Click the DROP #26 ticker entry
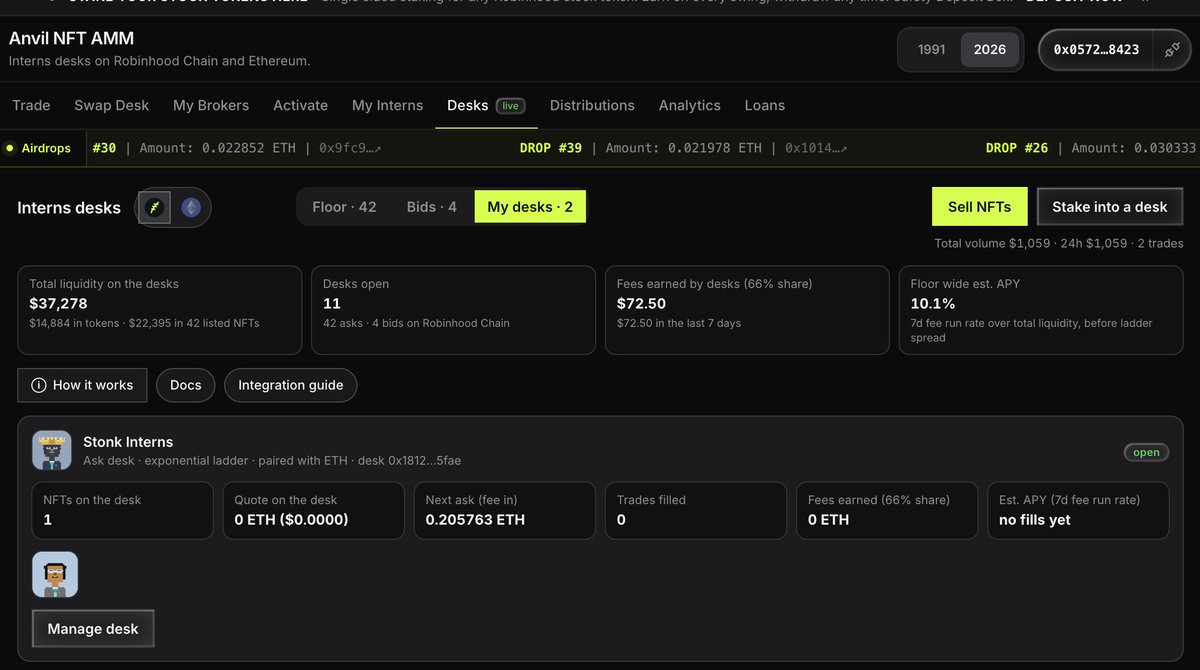The width and height of the screenshot is (1200, 670). pyautogui.click(x=1017, y=148)
